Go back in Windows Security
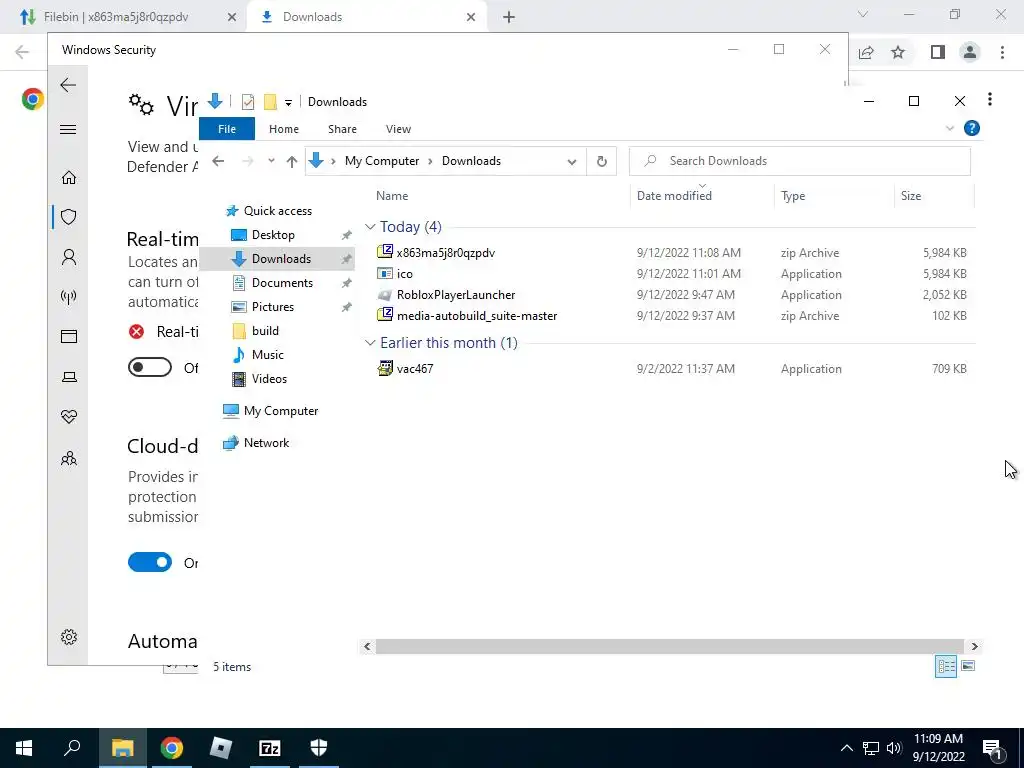Viewport: 1024px width, 768px height. pyautogui.click(x=68, y=85)
